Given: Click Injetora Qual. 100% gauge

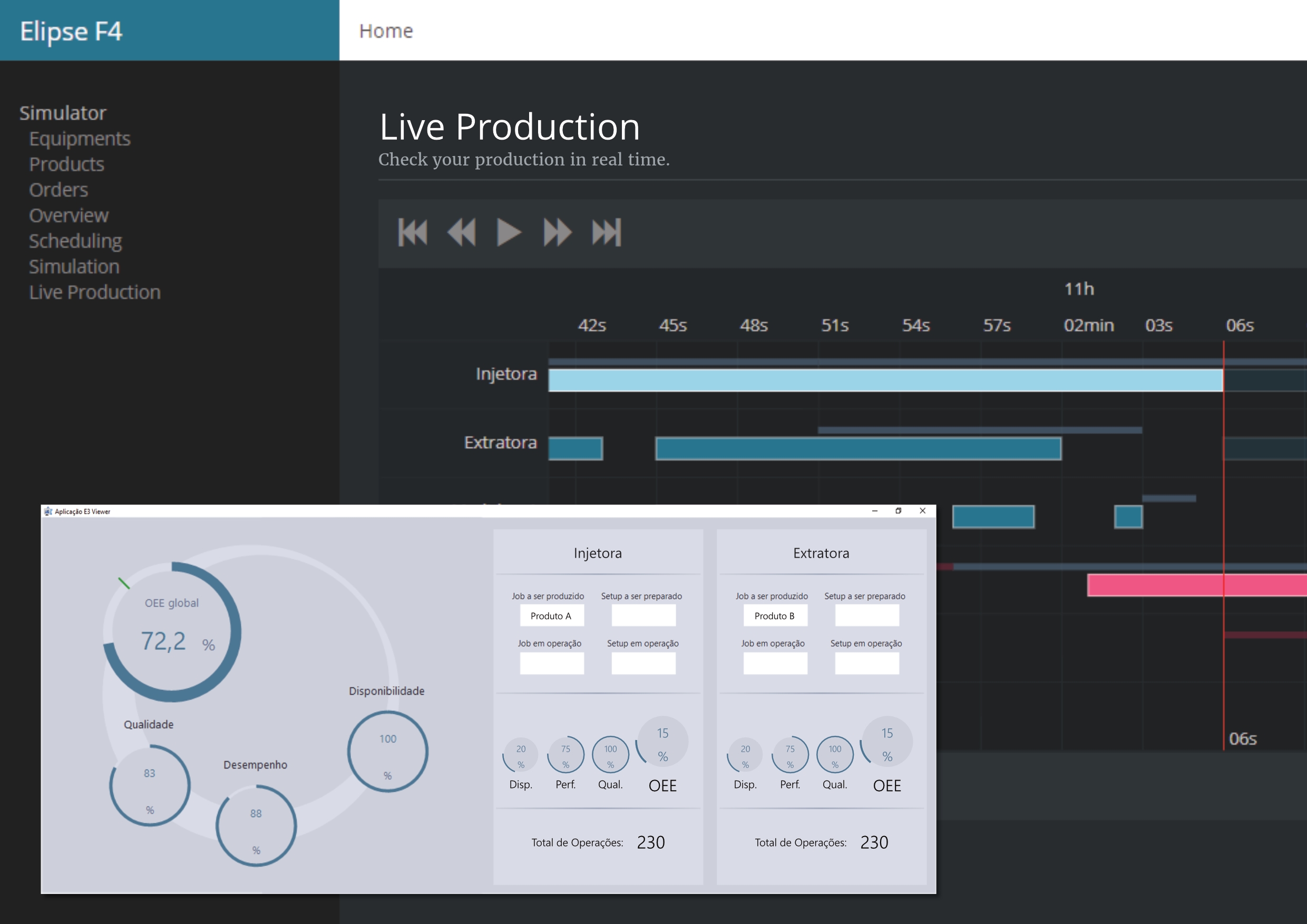Looking at the screenshot, I should 611,755.
